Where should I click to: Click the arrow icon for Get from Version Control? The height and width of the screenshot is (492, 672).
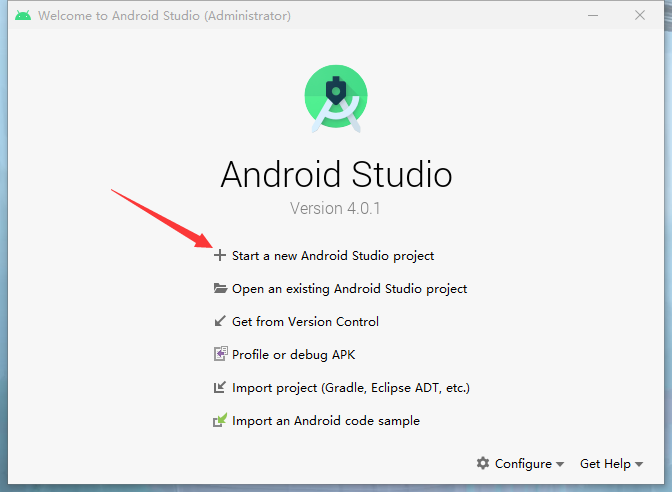click(x=220, y=321)
